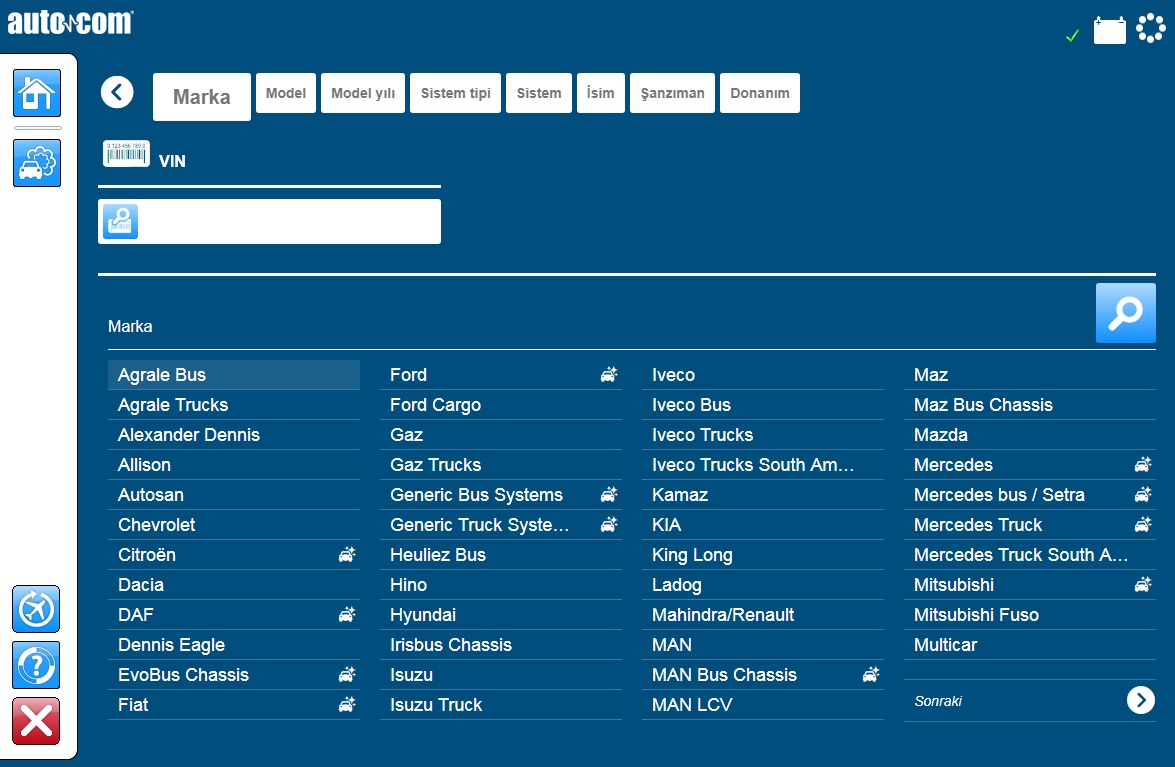1175x767 pixels.
Task: Click the back arrow button
Action: click(117, 93)
